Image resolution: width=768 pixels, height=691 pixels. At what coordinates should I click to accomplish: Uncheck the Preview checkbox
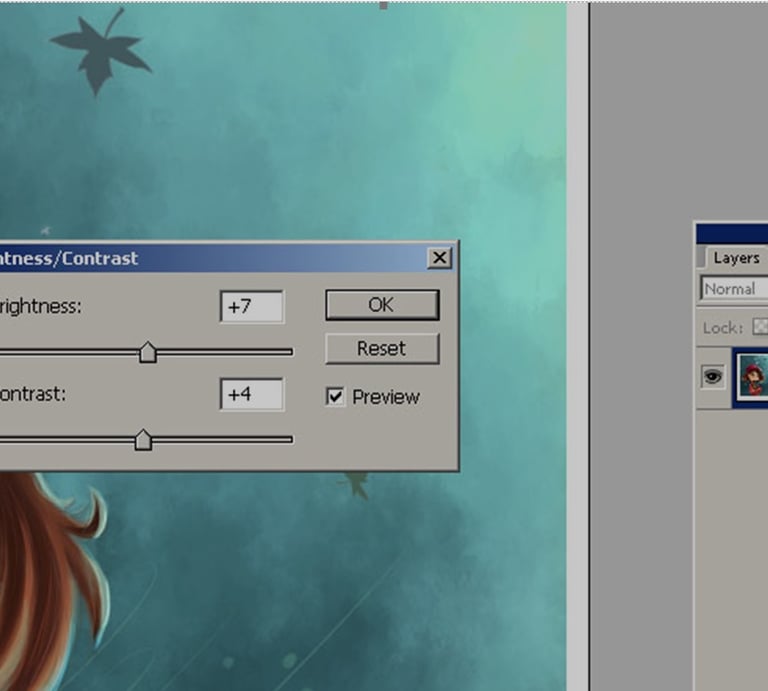click(335, 396)
